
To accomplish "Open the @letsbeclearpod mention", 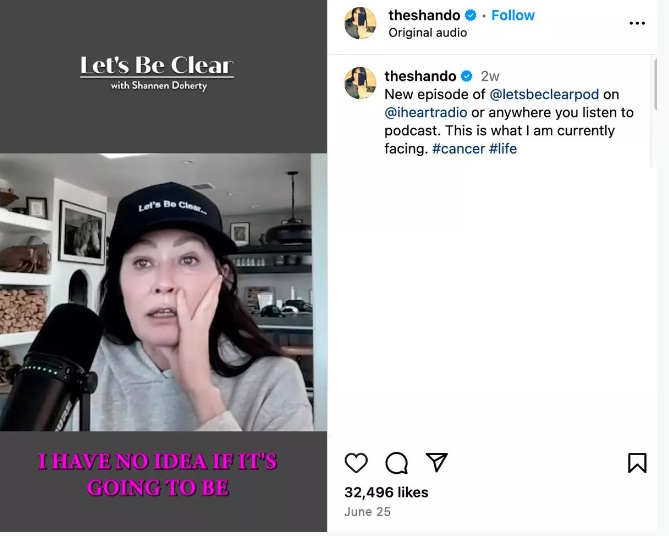I will pos(544,94).
